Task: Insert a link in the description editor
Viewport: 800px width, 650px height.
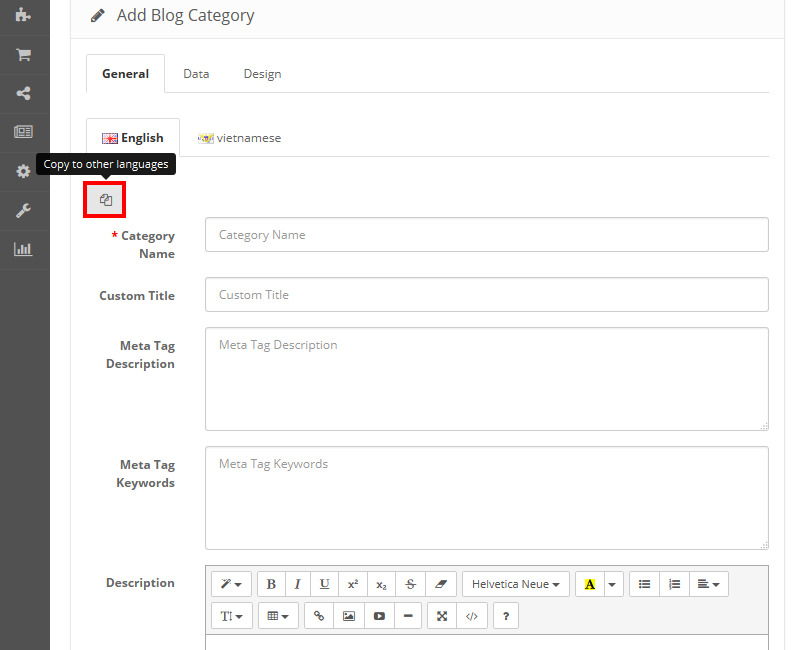Action: coord(319,616)
